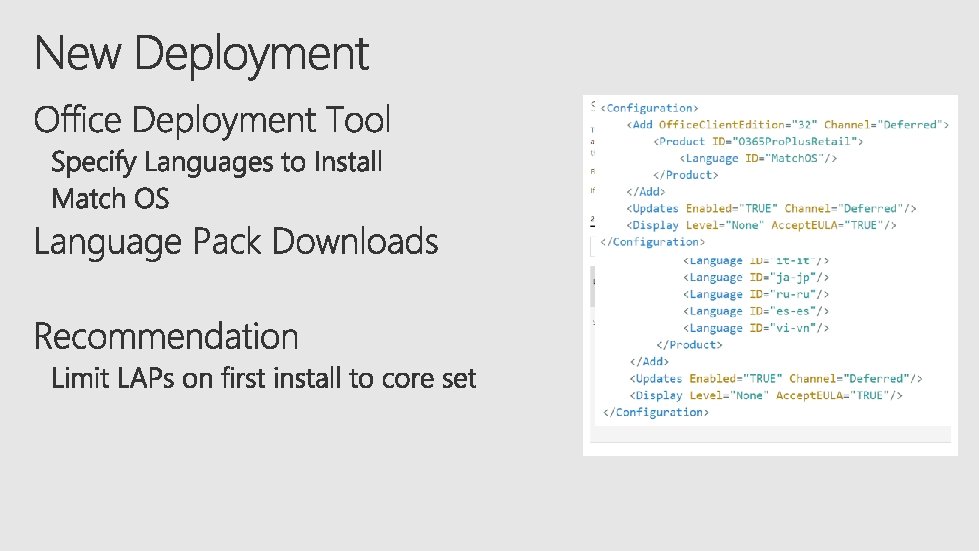Select the 'Office Deployment Tool' heading
This screenshot has width=979, height=551.
(212, 120)
